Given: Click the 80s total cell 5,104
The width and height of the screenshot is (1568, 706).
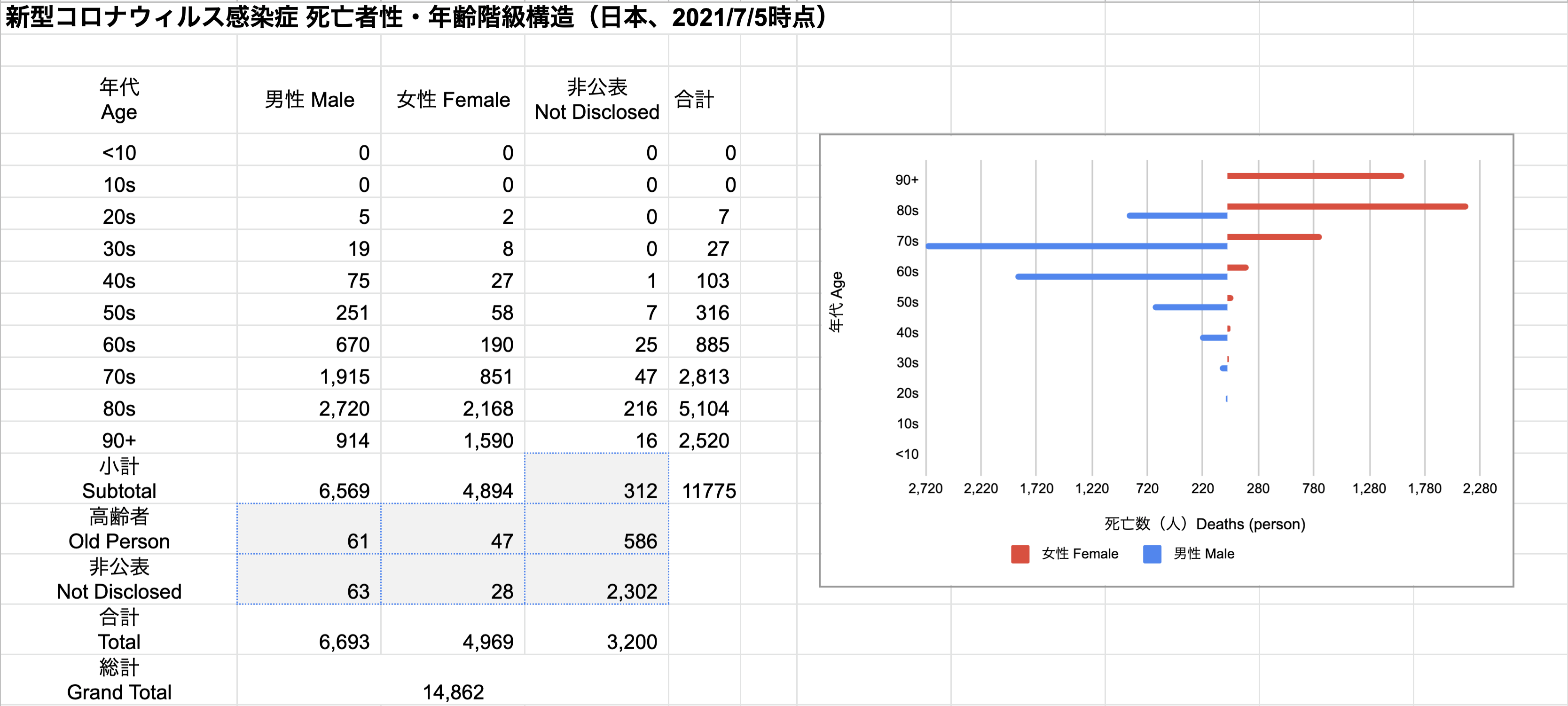Looking at the screenshot, I should [704, 408].
